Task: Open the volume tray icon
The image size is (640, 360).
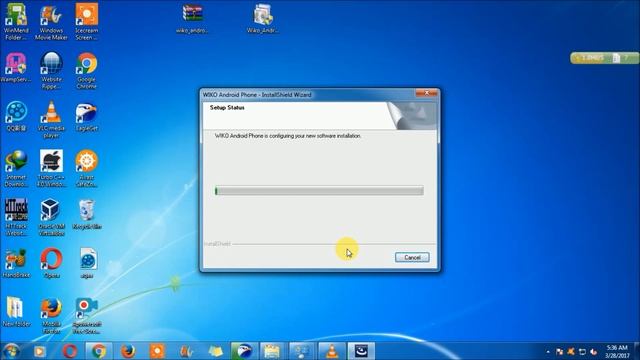Action: coord(594,352)
